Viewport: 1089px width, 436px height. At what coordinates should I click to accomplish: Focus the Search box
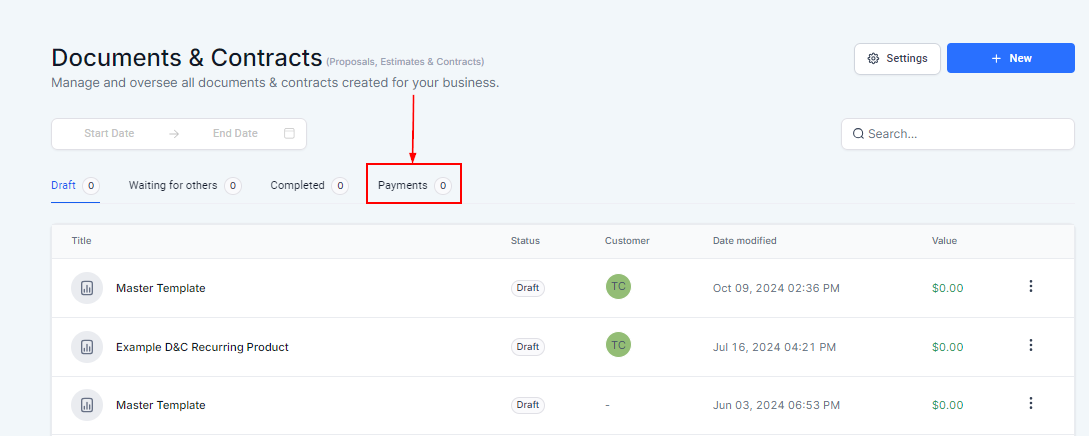(x=958, y=134)
